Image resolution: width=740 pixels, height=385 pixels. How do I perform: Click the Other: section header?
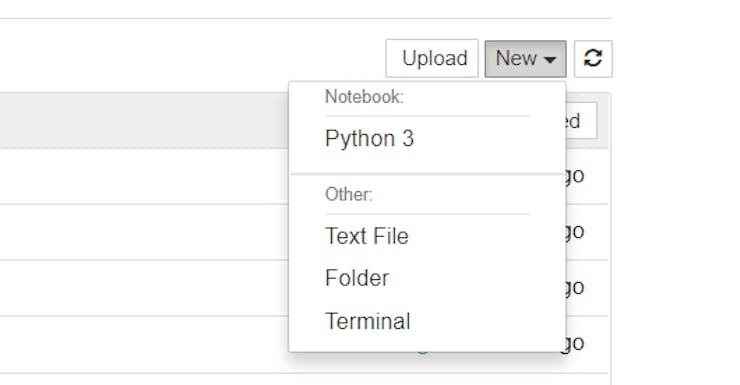pos(349,194)
